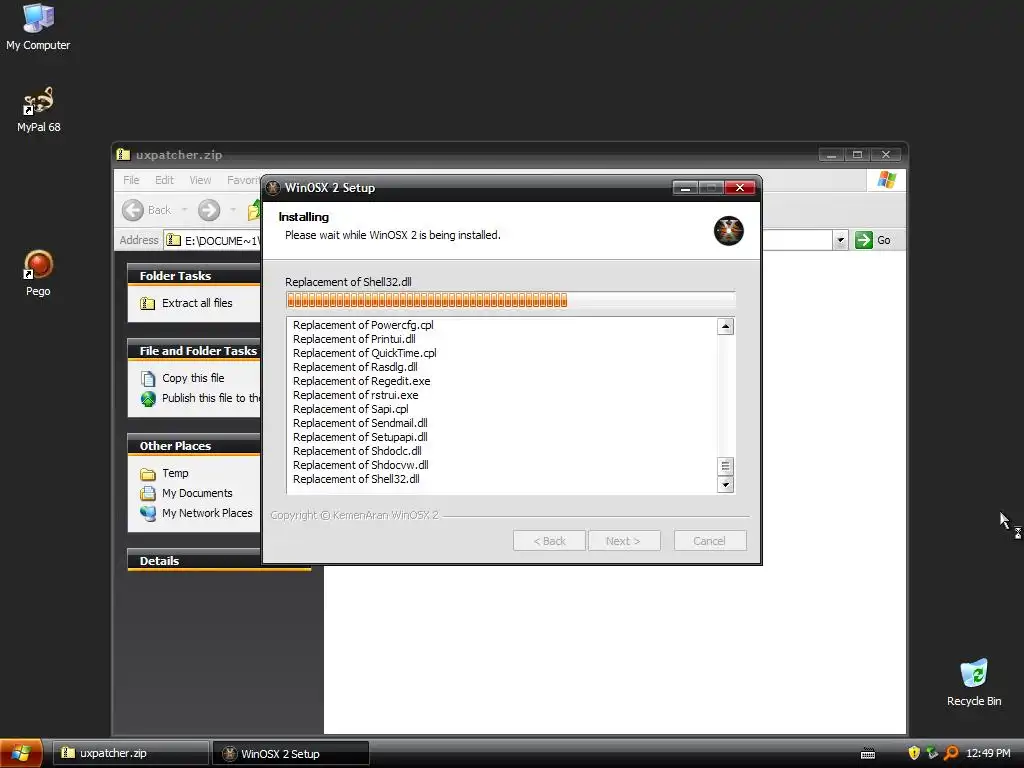Collapse the Other Places panel
Viewport: 1024px width, 768px height.
[193, 446]
